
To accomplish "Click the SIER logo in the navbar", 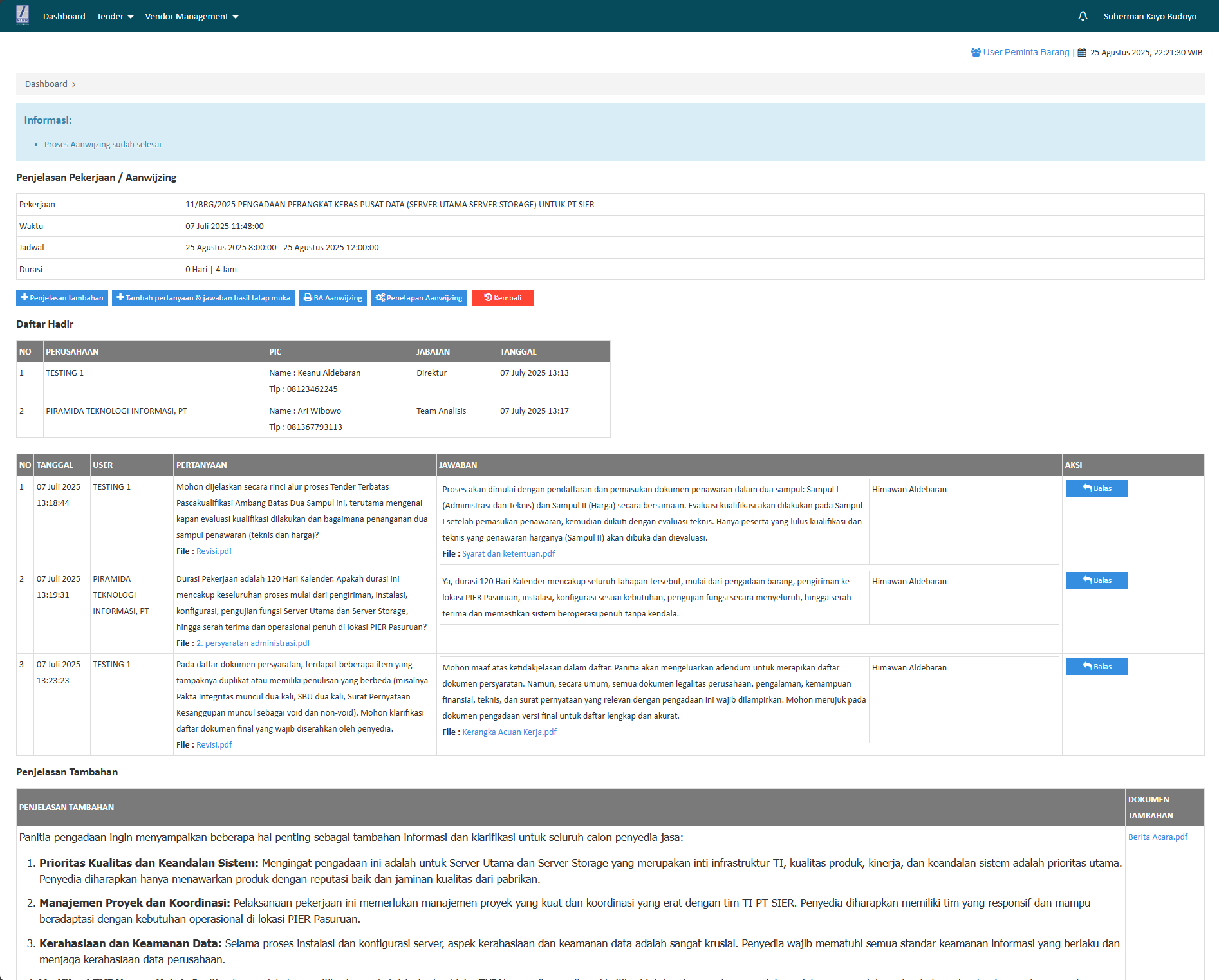I will click(23, 15).
